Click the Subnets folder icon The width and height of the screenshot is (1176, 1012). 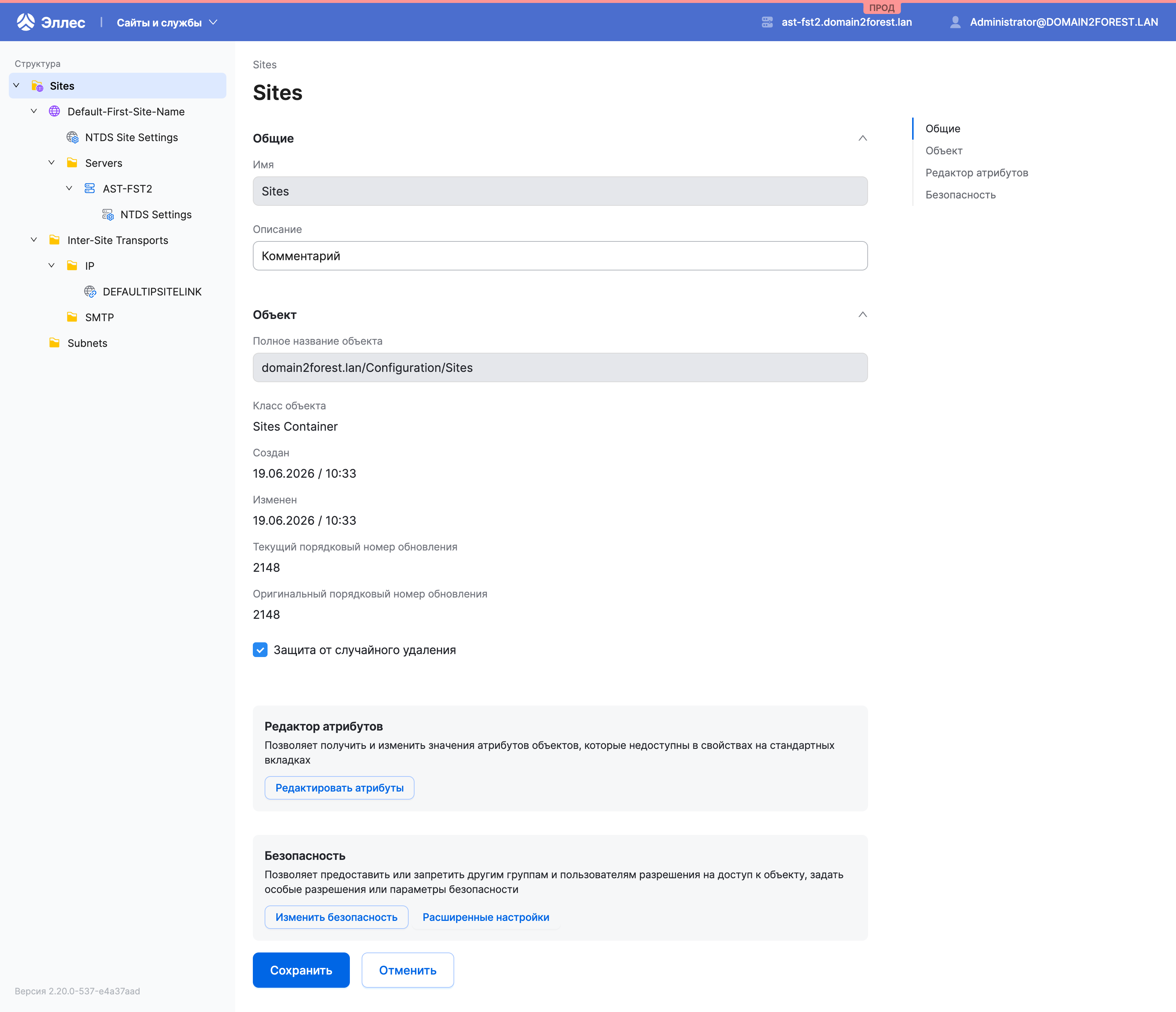coord(54,343)
